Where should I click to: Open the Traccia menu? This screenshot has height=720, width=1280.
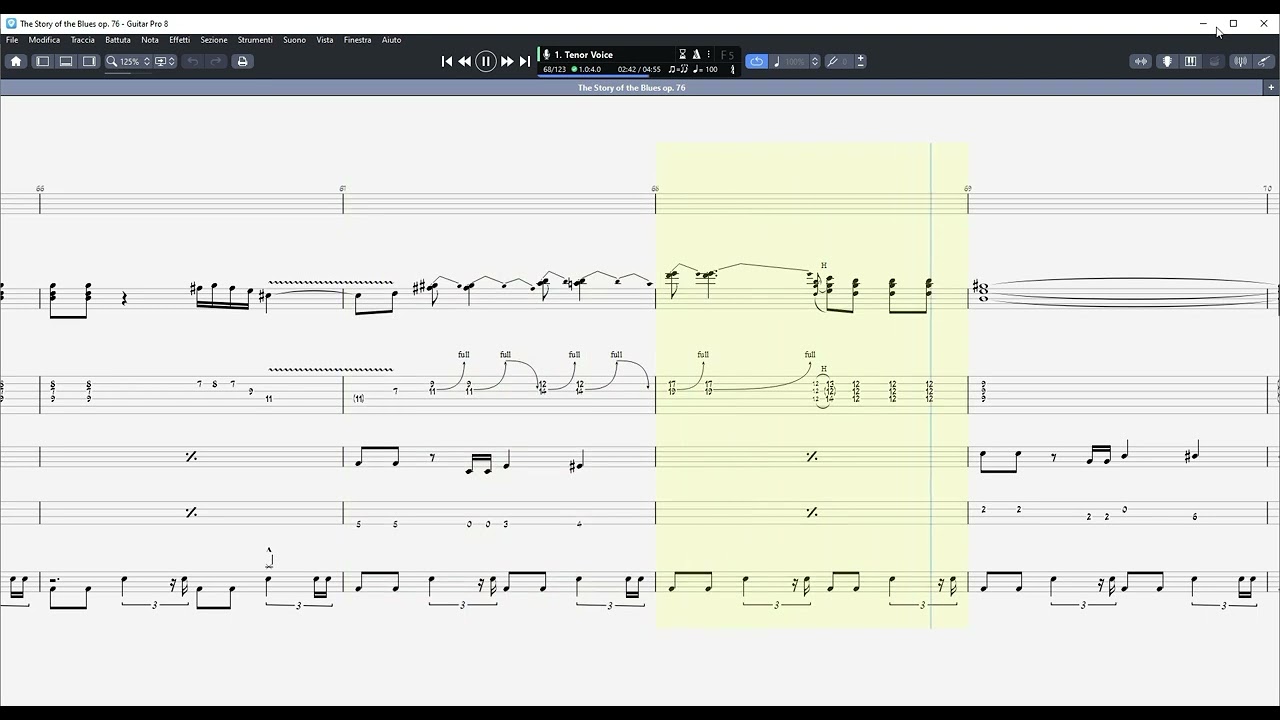point(83,40)
